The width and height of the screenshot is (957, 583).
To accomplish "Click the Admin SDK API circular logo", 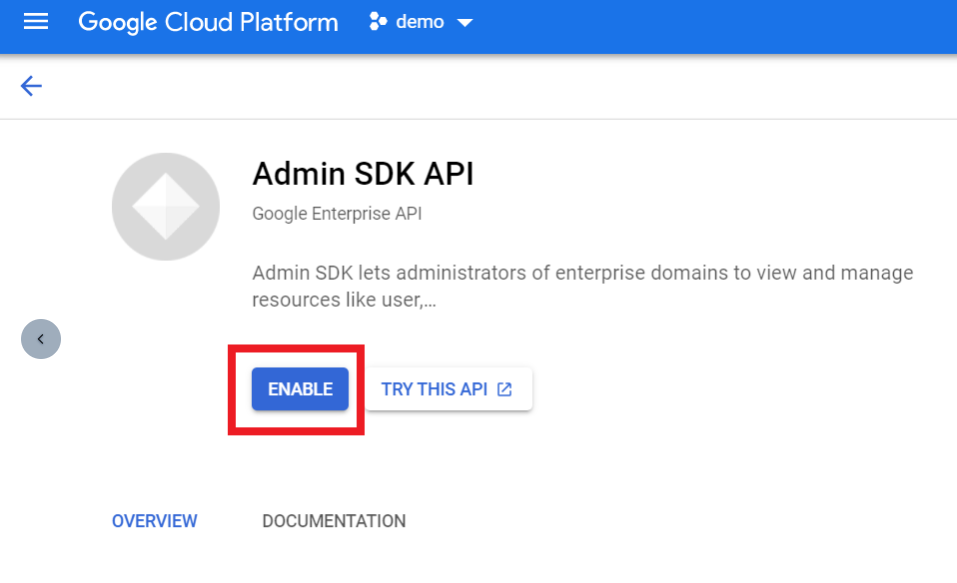I will tap(166, 207).
